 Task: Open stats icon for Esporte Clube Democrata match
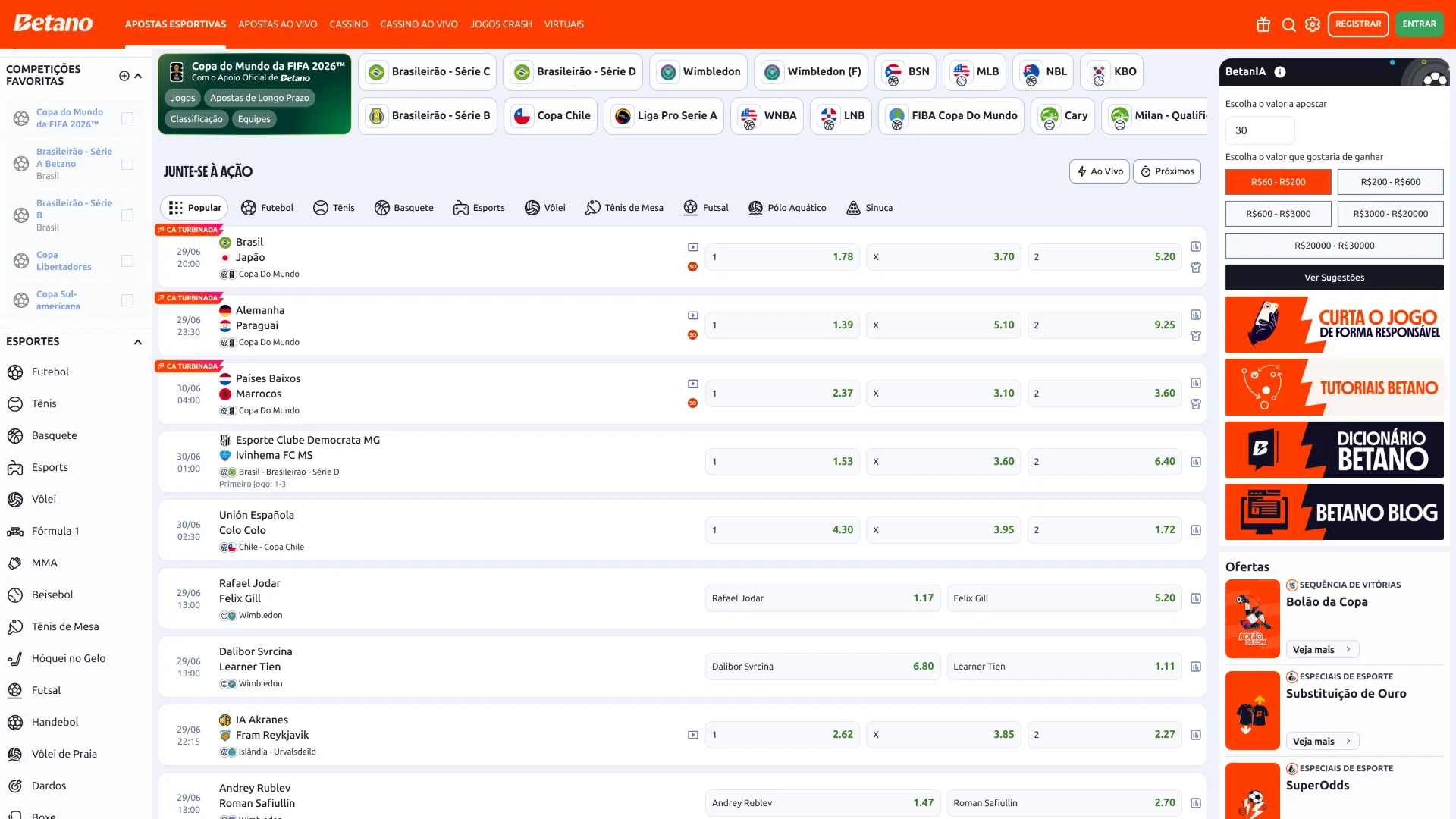[1196, 462]
